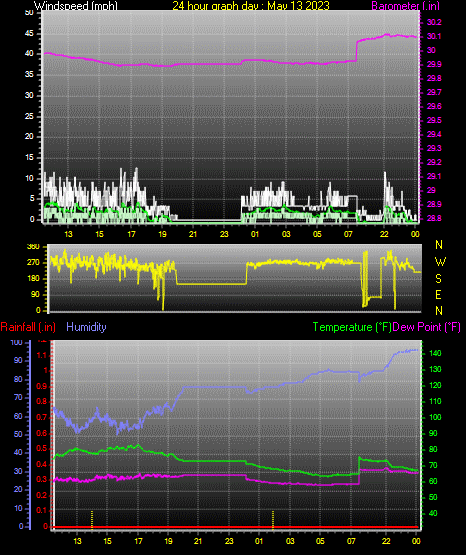Select the 30.1 barometer axis value
This screenshot has width=466, height=555.
[435, 36]
